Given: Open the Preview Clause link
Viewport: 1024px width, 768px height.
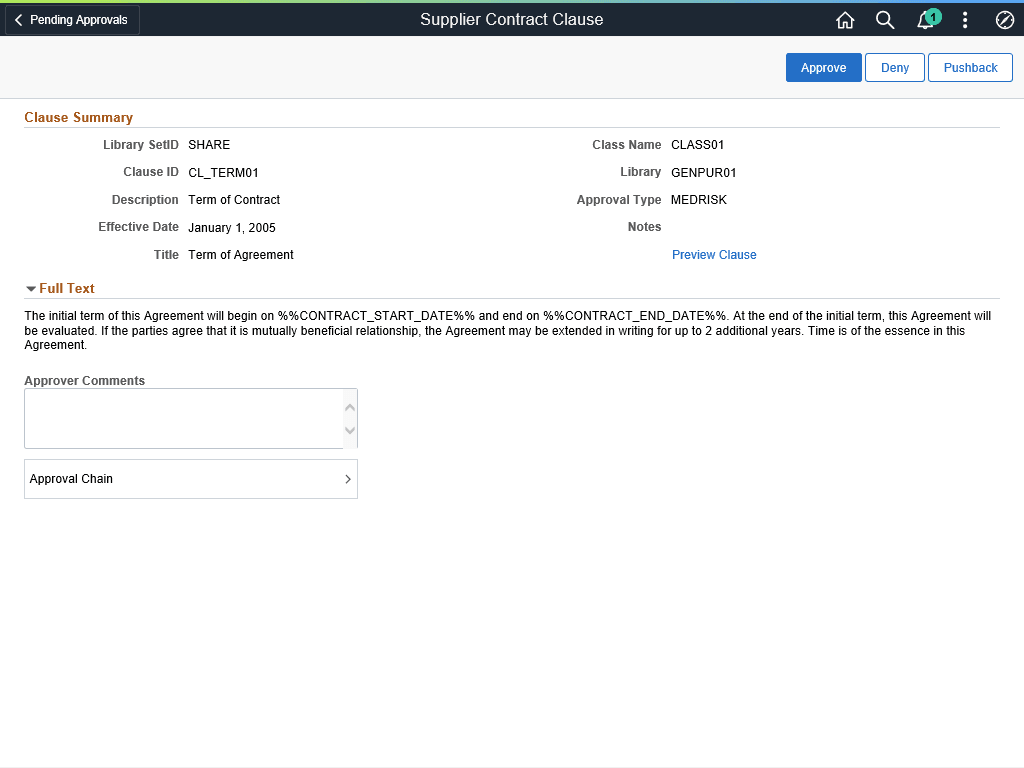Looking at the screenshot, I should coord(714,255).
